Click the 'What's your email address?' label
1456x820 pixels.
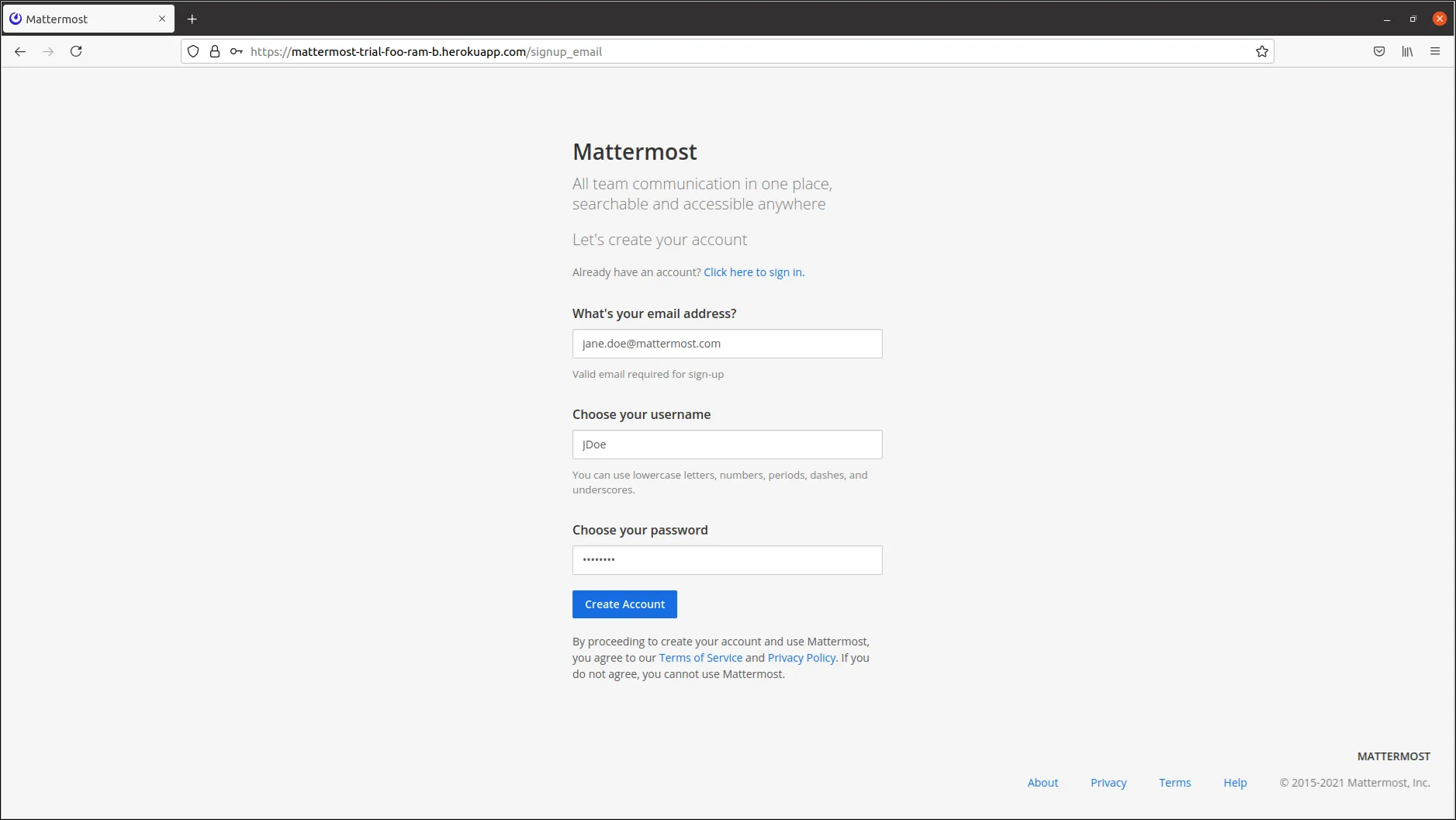coord(654,313)
